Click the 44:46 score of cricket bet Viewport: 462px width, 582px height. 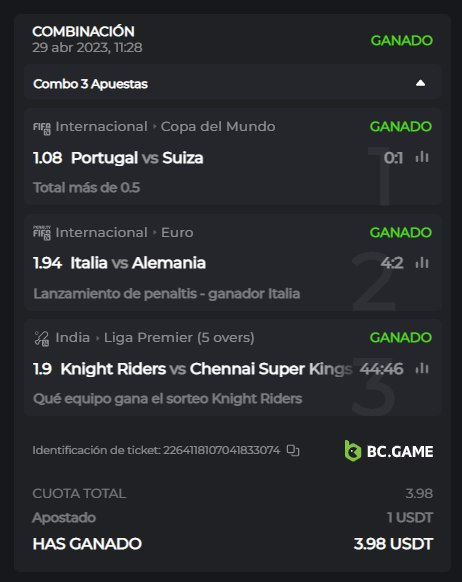pyautogui.click(x=381, y=369)
